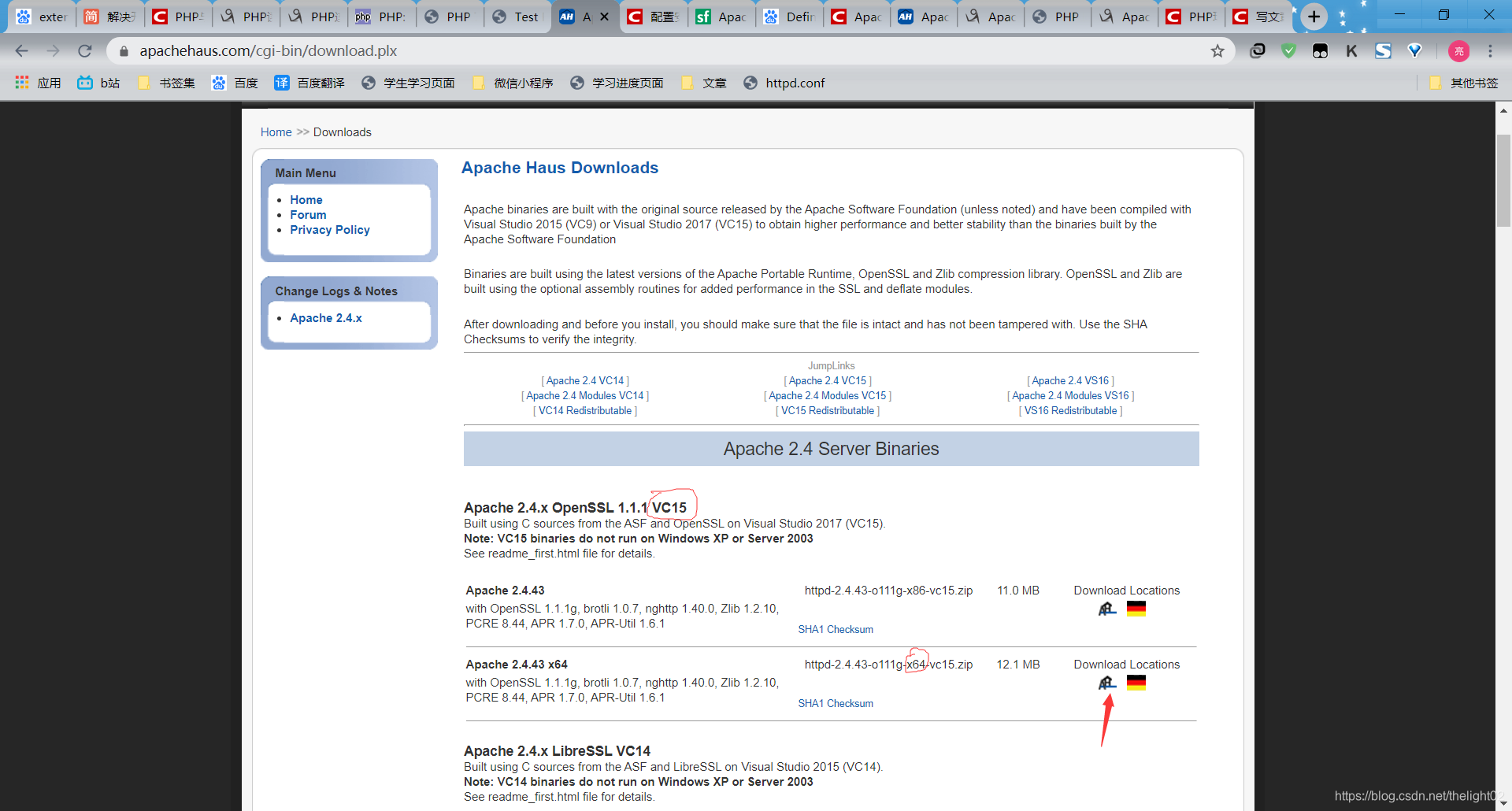Switch to the 'exter' Baidu tab

click(x=42, y=17)
